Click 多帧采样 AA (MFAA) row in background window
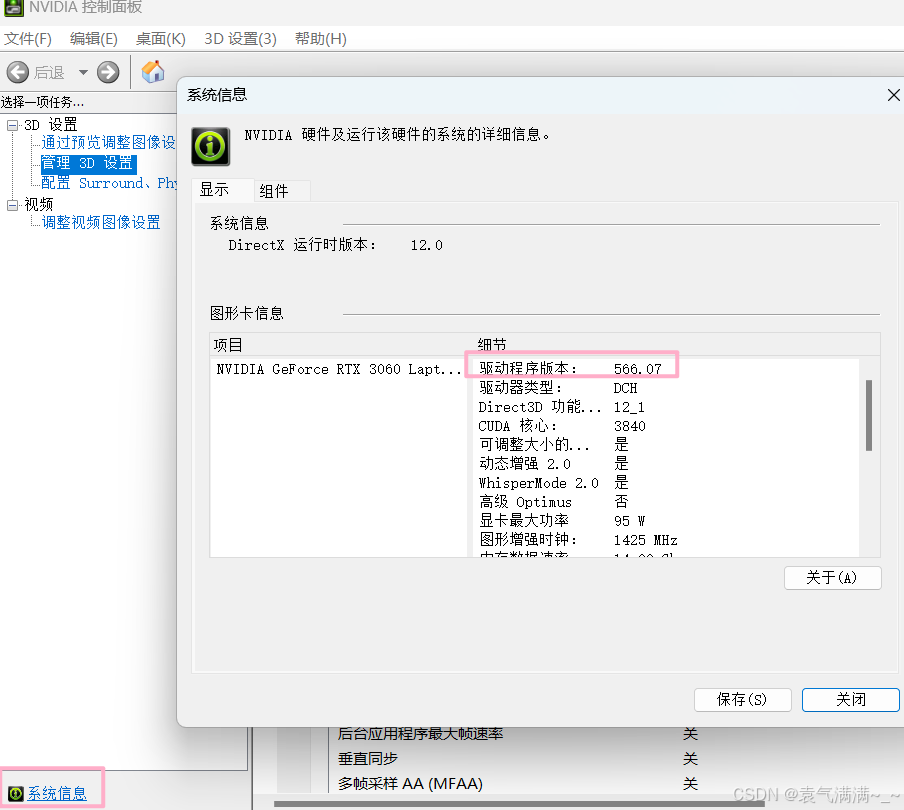Viewport: 904px width, 810px height. pyautogui.click(x=518, y=783)
